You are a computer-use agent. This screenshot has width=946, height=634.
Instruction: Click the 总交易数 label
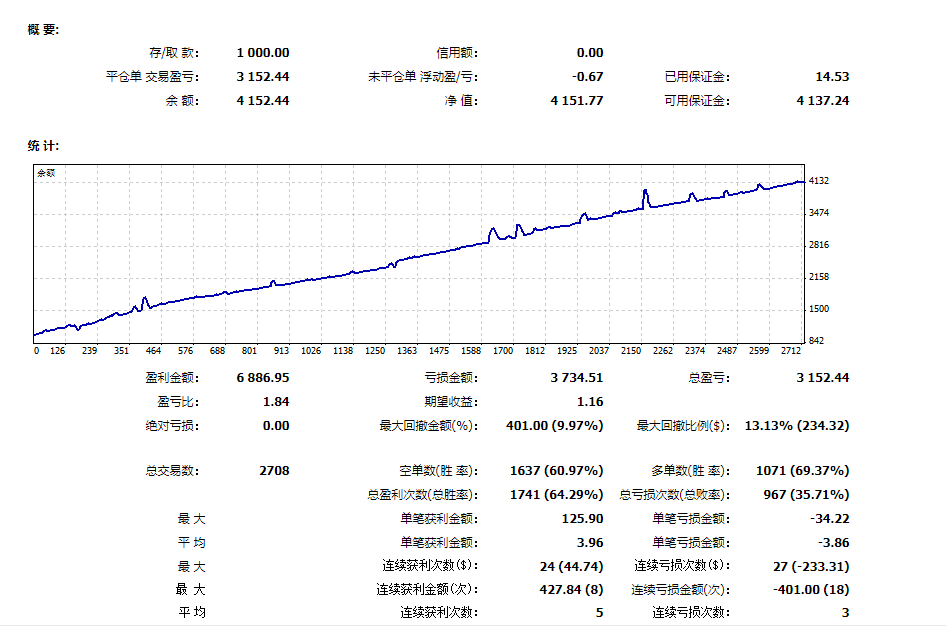172,471
